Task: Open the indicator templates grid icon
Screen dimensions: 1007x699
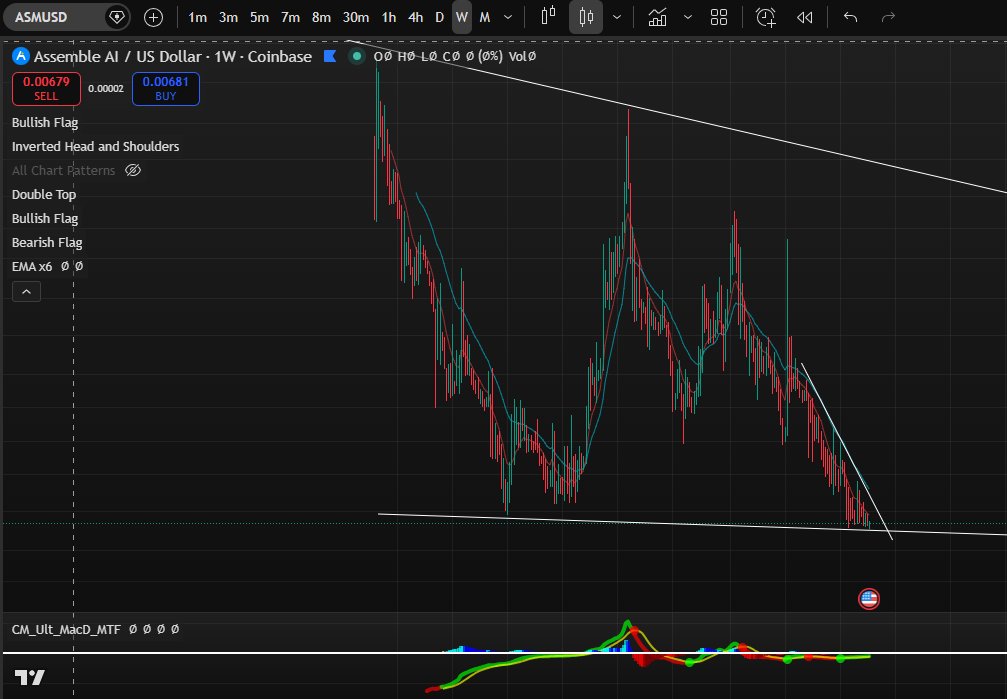Action: point(719,17)
